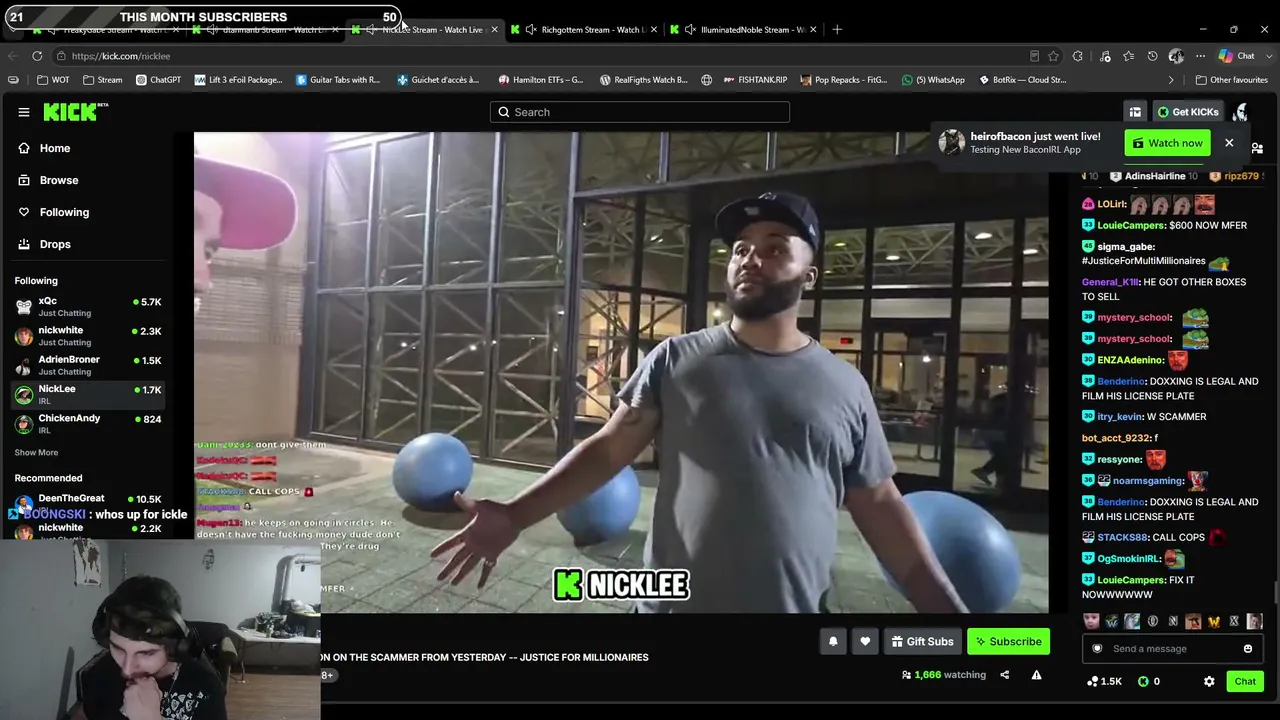The height and width of the screenshot is (720, 1280).
Task: Click username General_K1ll in chat
Action: point(1111,282)
